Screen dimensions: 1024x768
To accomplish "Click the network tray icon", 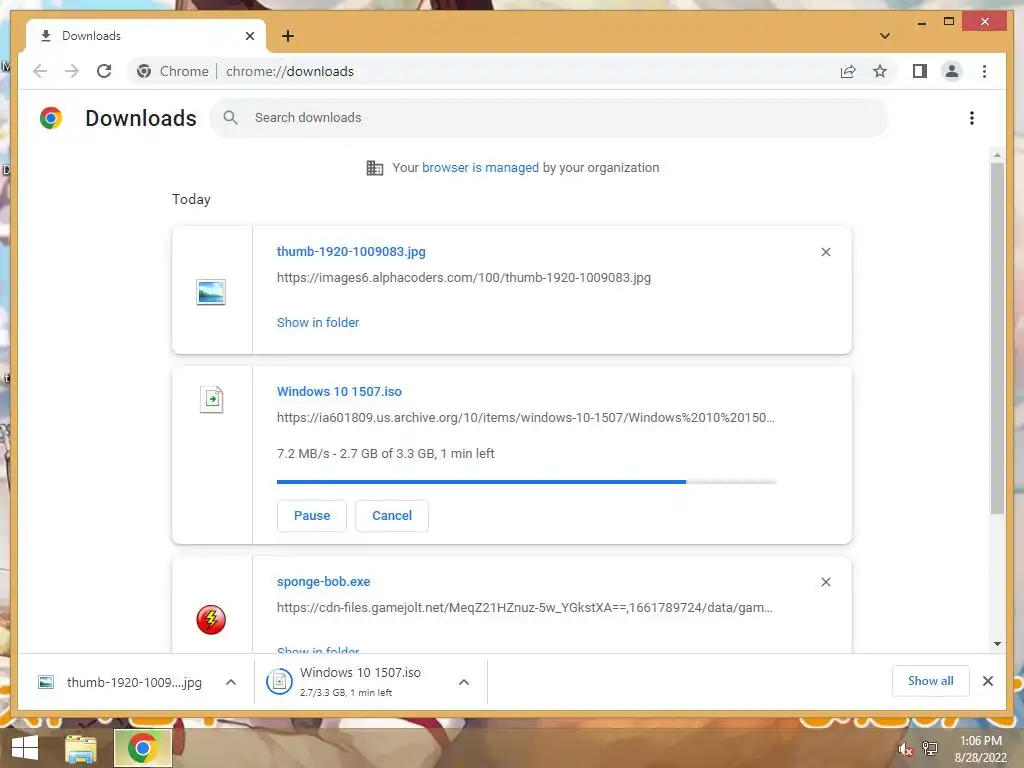I will tap(930, 748).
